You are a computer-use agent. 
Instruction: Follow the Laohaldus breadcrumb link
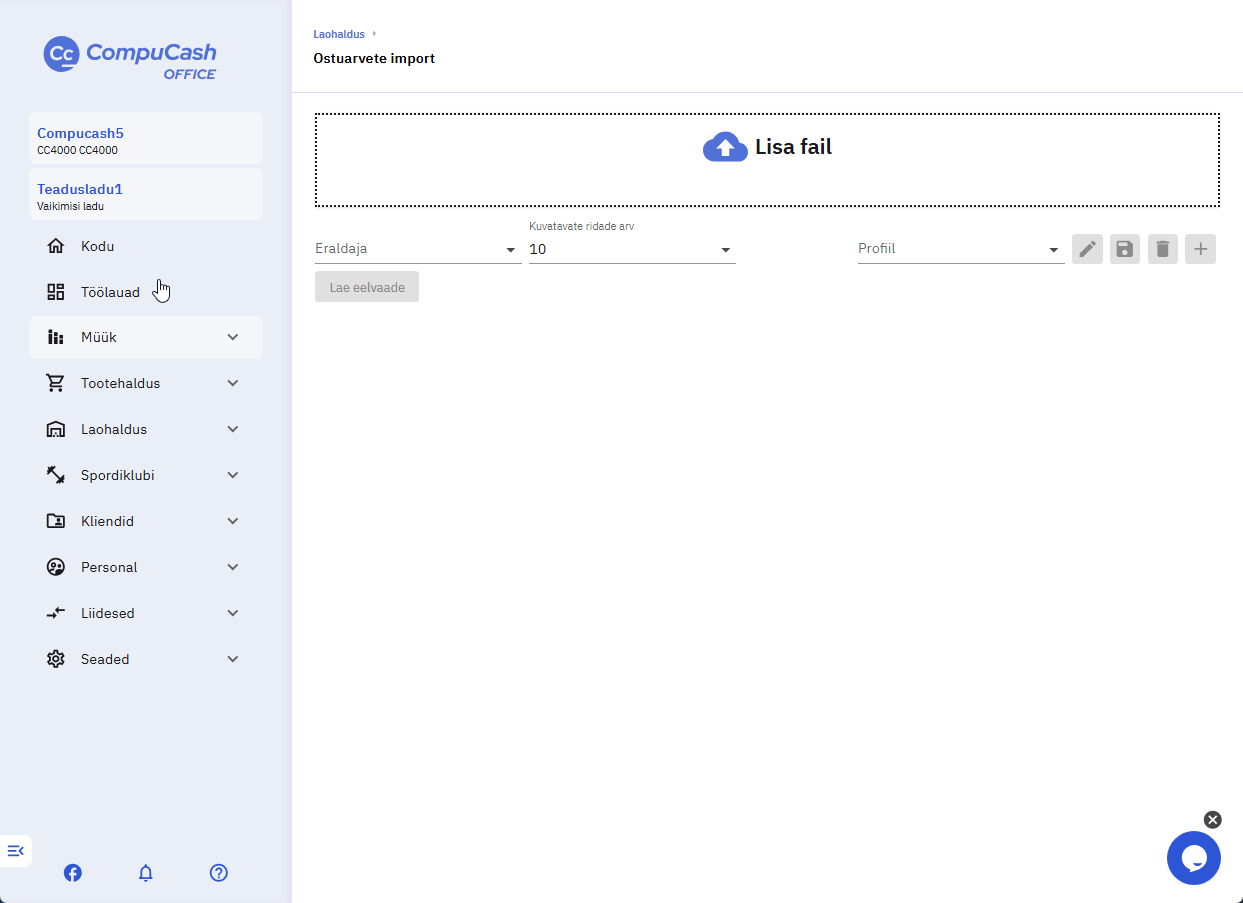click(x=339, y=34)
